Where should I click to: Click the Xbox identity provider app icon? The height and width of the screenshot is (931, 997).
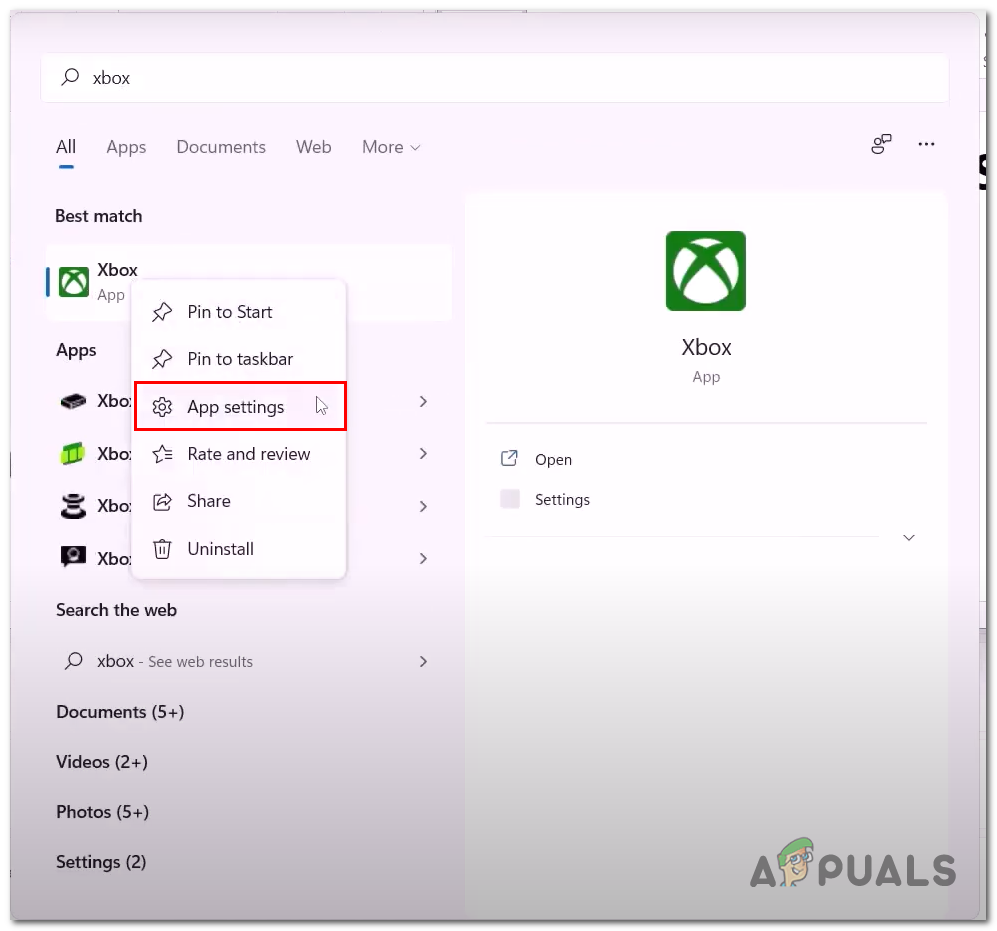pyautogui.click(x=73, y=558)
